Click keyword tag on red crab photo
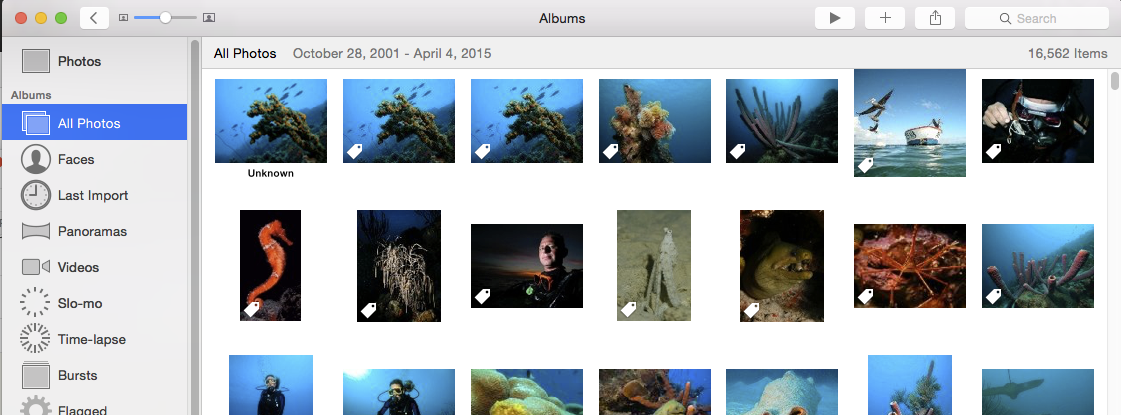The image size is (1121, 415). (866, 296)
